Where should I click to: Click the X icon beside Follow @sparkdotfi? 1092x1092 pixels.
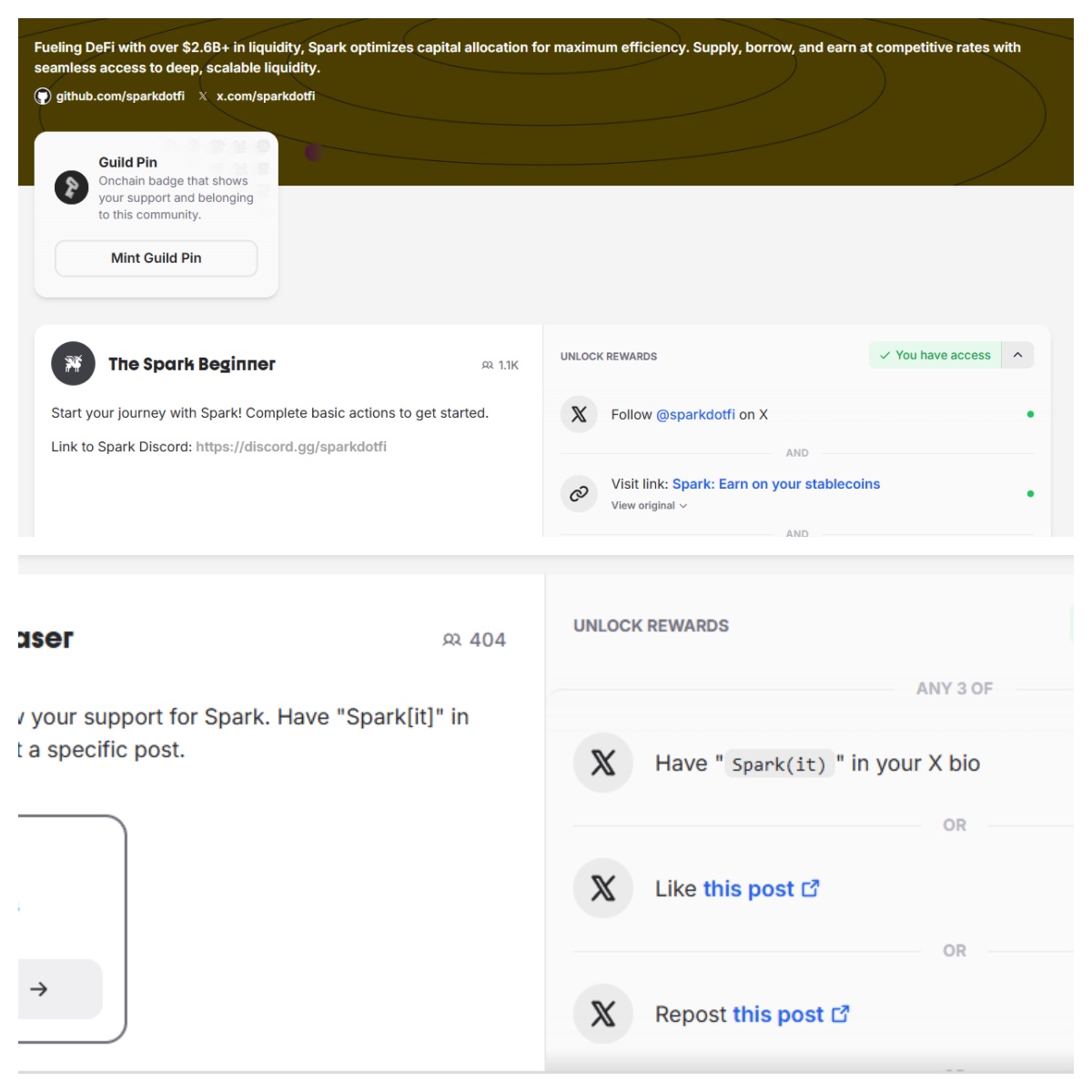[x=579, y=414]
